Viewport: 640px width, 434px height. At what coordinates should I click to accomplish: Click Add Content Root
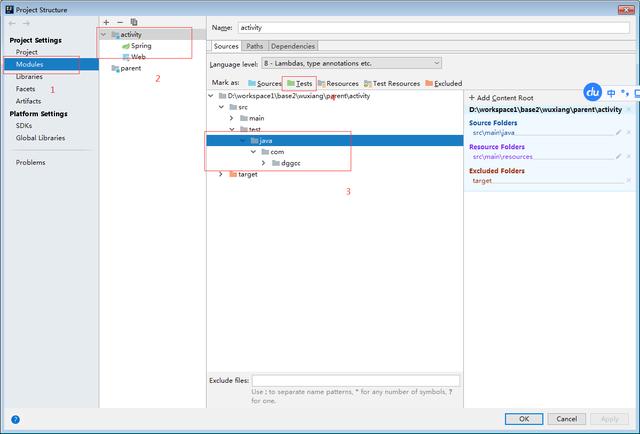501,98
